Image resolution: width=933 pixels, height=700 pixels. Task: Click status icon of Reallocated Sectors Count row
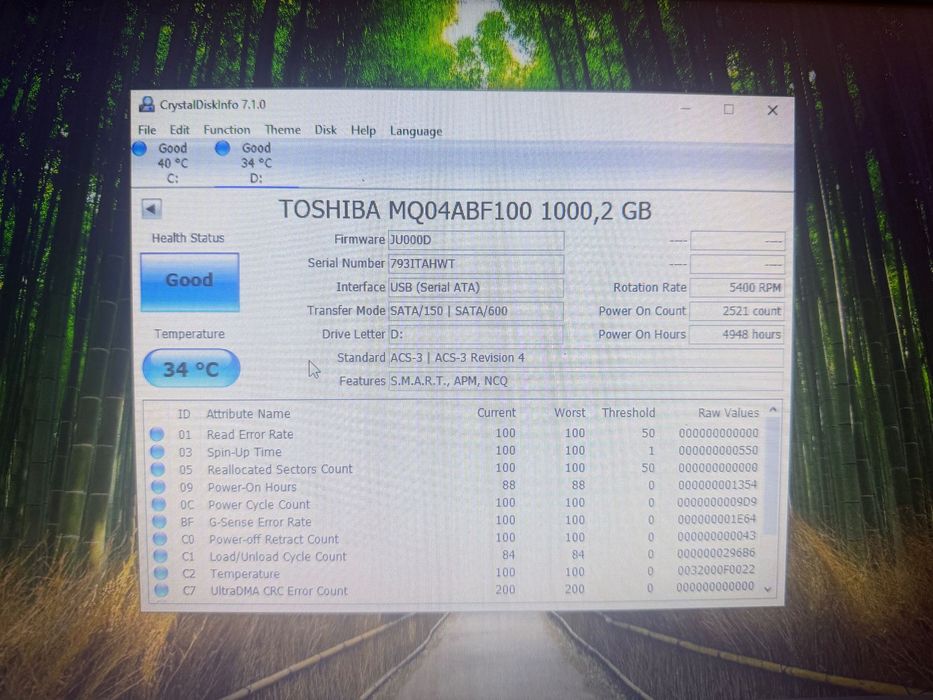158,469
